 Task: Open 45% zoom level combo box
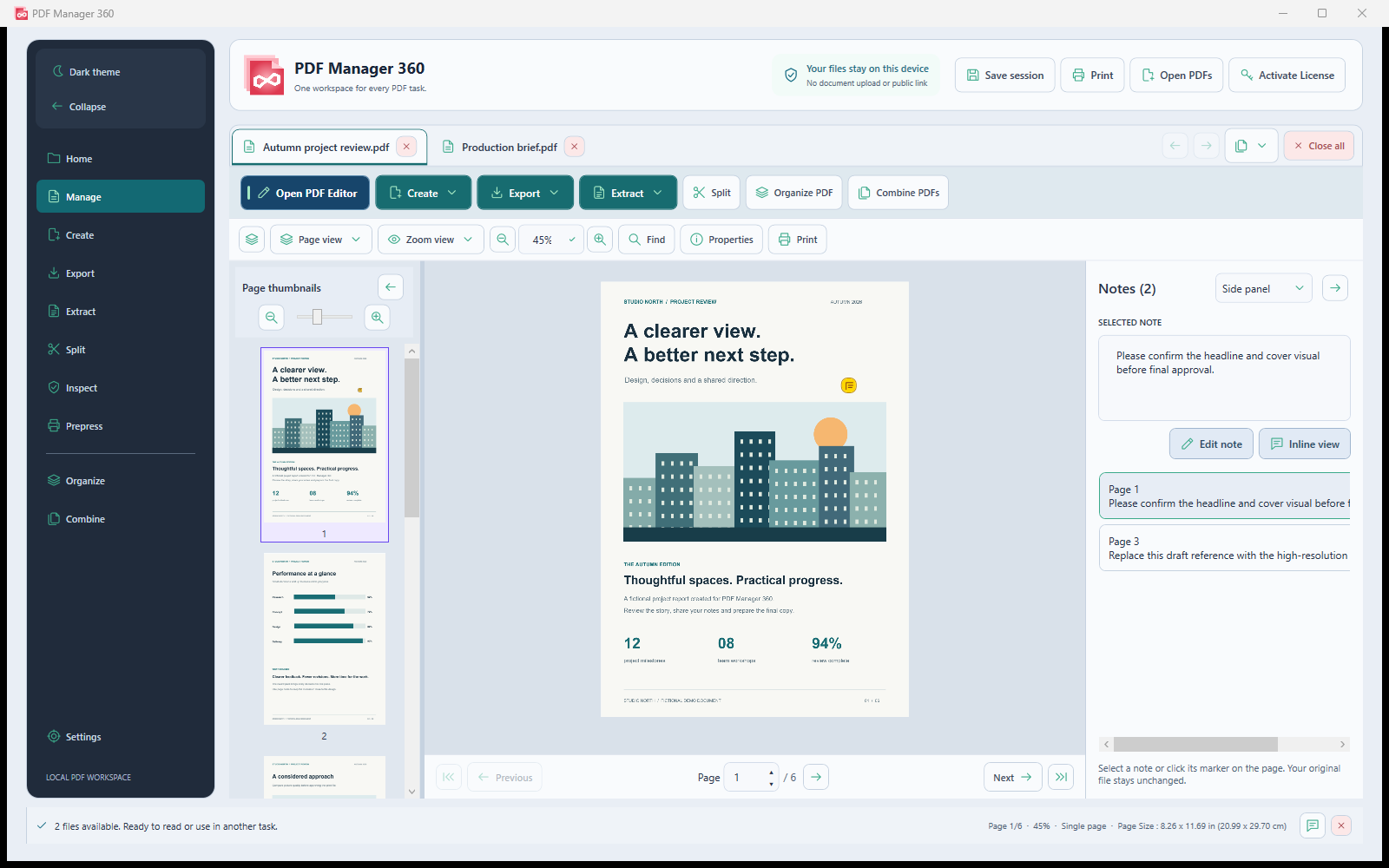pyautogui.click(x=551, y=240)
